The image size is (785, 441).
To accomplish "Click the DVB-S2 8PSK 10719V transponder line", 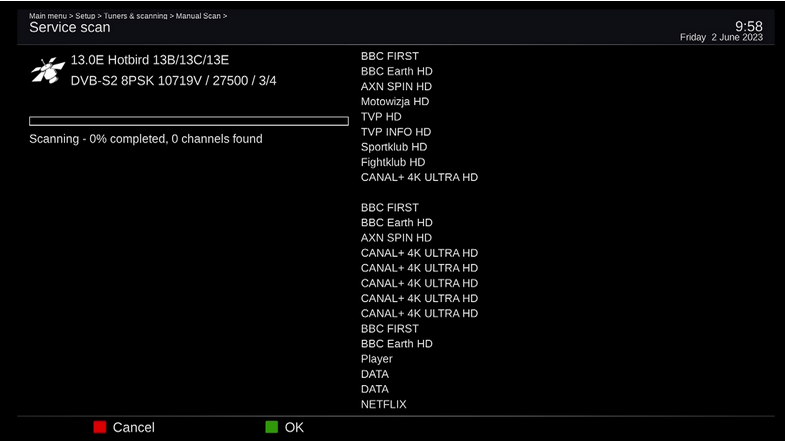I will pos(173,81).
